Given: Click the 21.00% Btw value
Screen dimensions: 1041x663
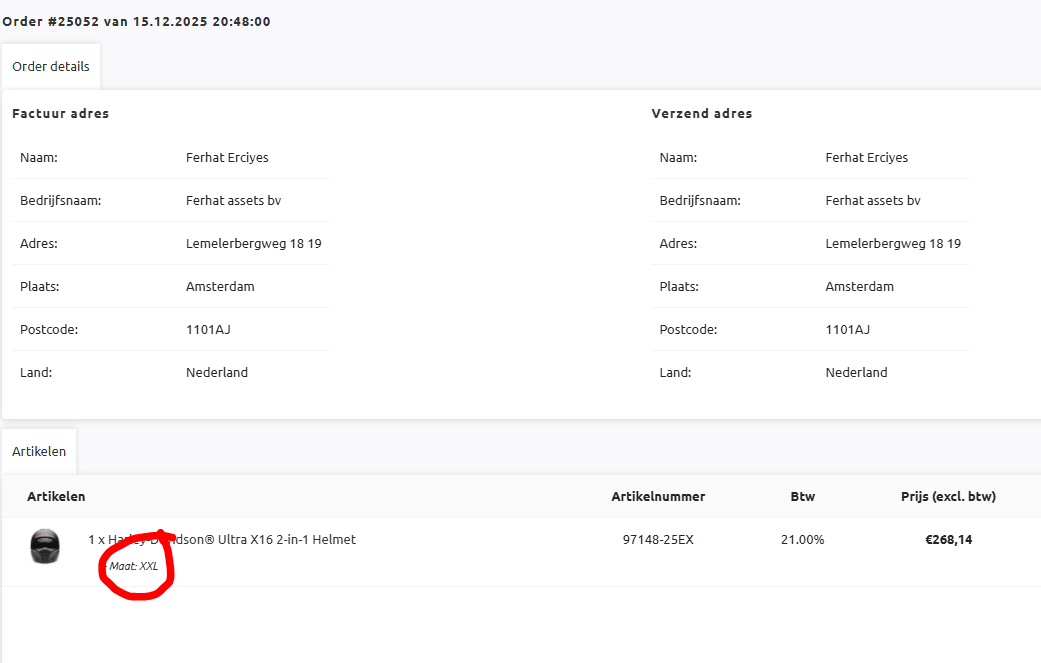Looking at the screenshot, I should coord(802,540).
